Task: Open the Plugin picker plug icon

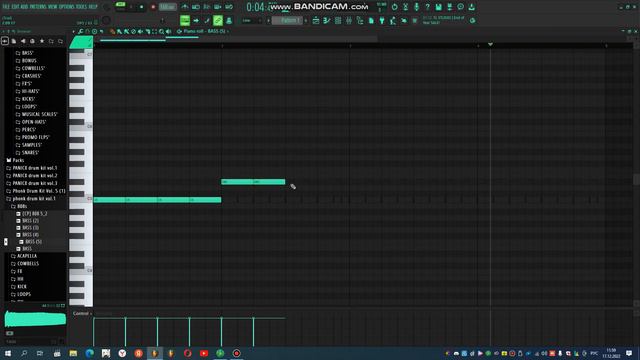Action: (x=382, y=20)
